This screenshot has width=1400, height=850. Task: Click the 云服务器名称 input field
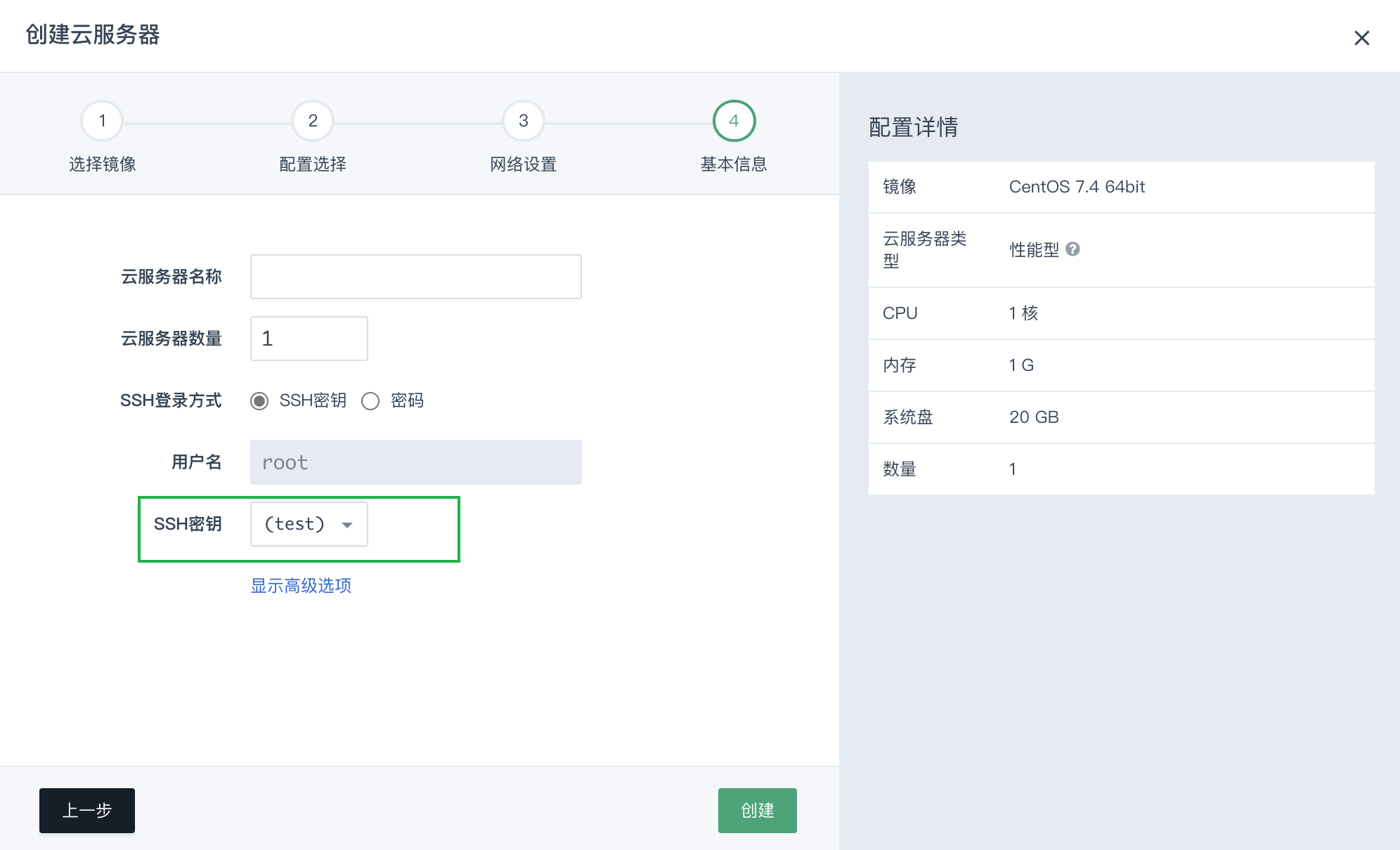click(x=415, y=276)
